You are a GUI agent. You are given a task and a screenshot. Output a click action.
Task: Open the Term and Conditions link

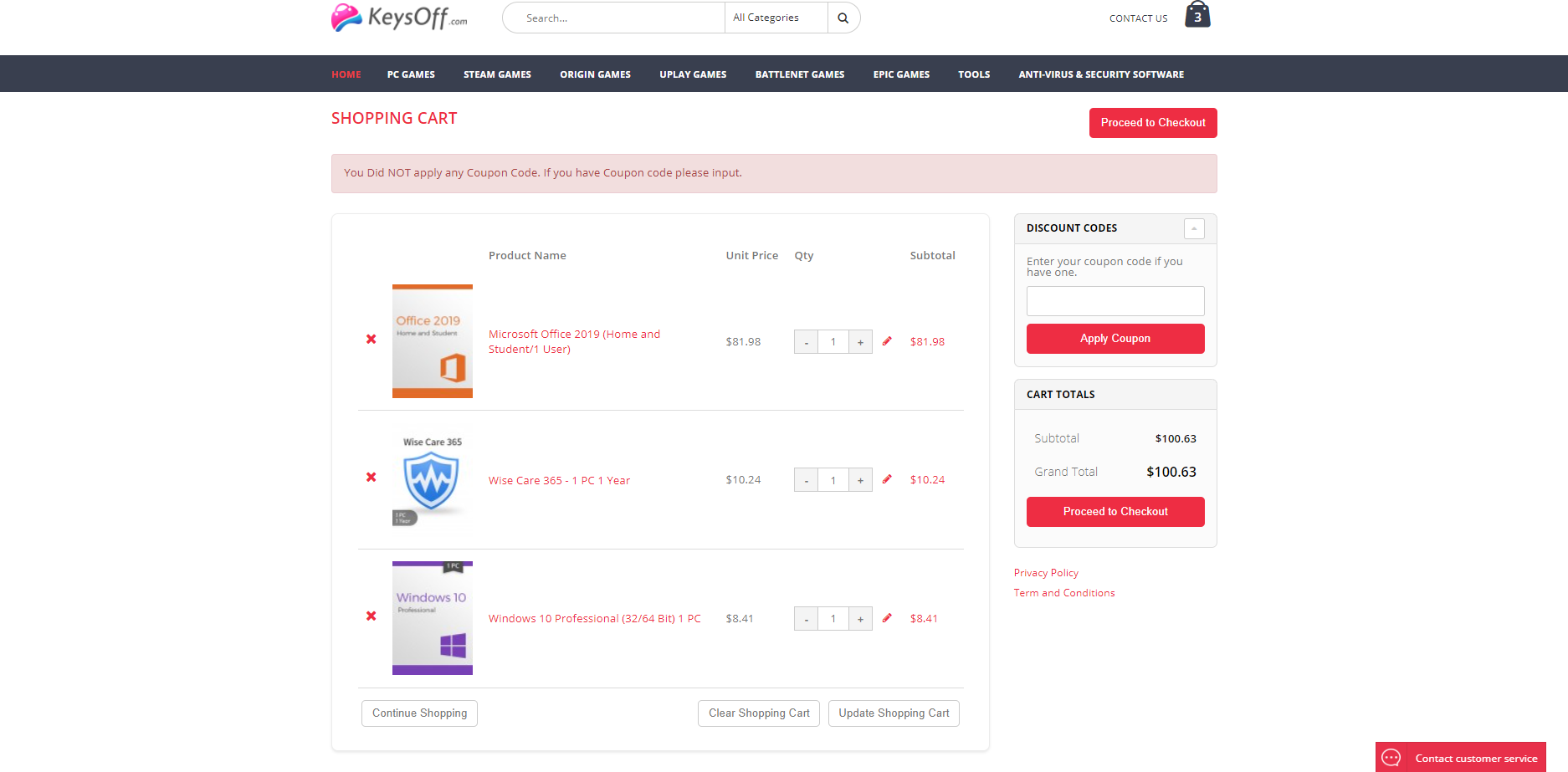pos(1064,593)
